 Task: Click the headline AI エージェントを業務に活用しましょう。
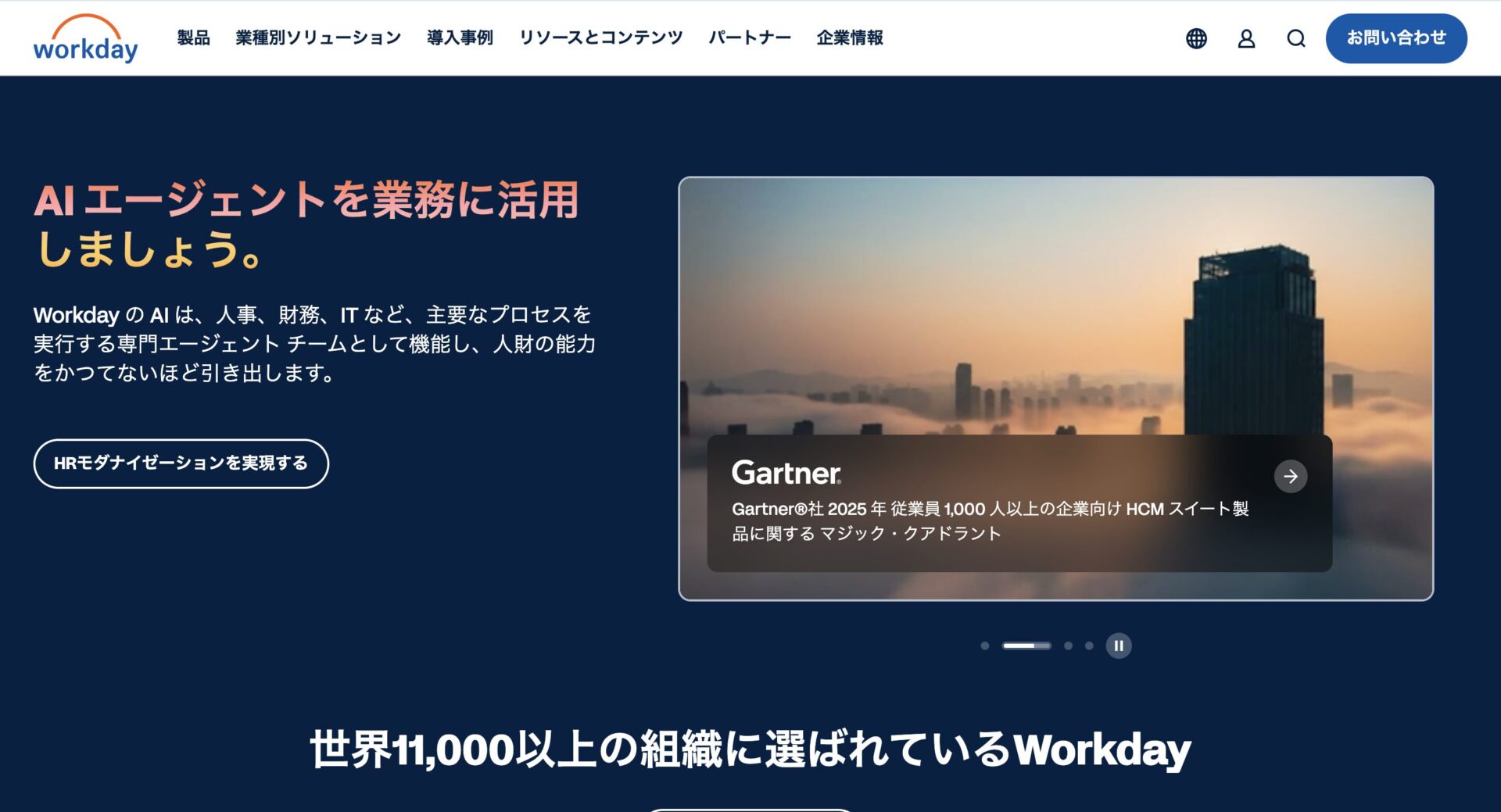(x=306, y=224)
